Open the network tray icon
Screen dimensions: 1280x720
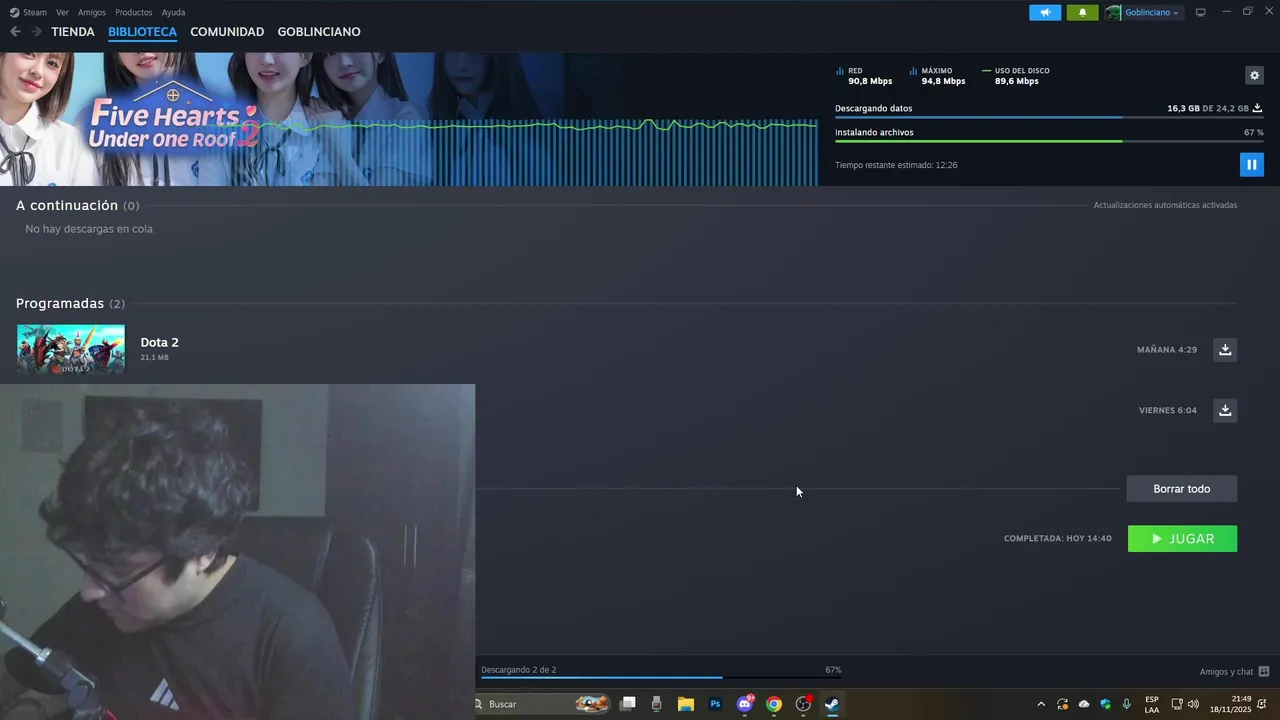1177,704
